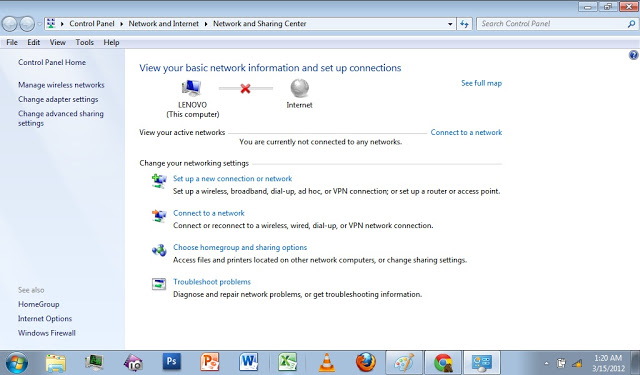Open Windows Explorer from the taskbar

56,362
